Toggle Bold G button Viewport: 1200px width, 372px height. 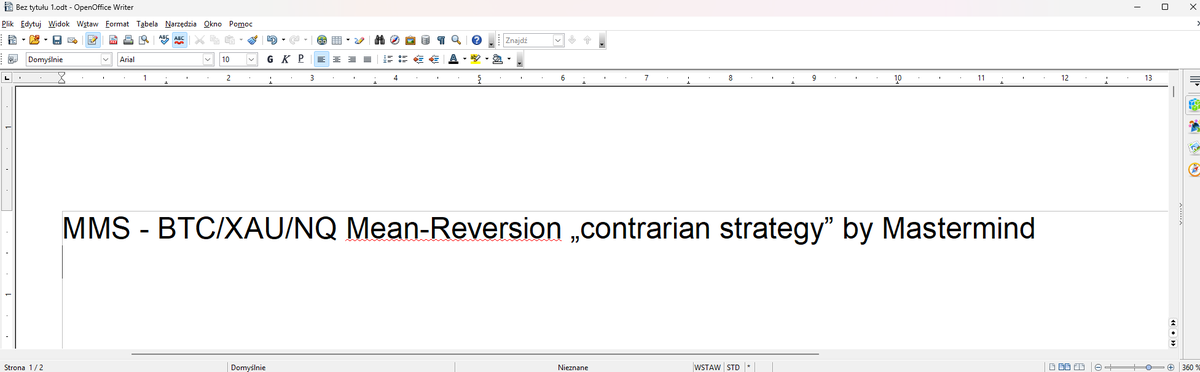pos(270,59)
